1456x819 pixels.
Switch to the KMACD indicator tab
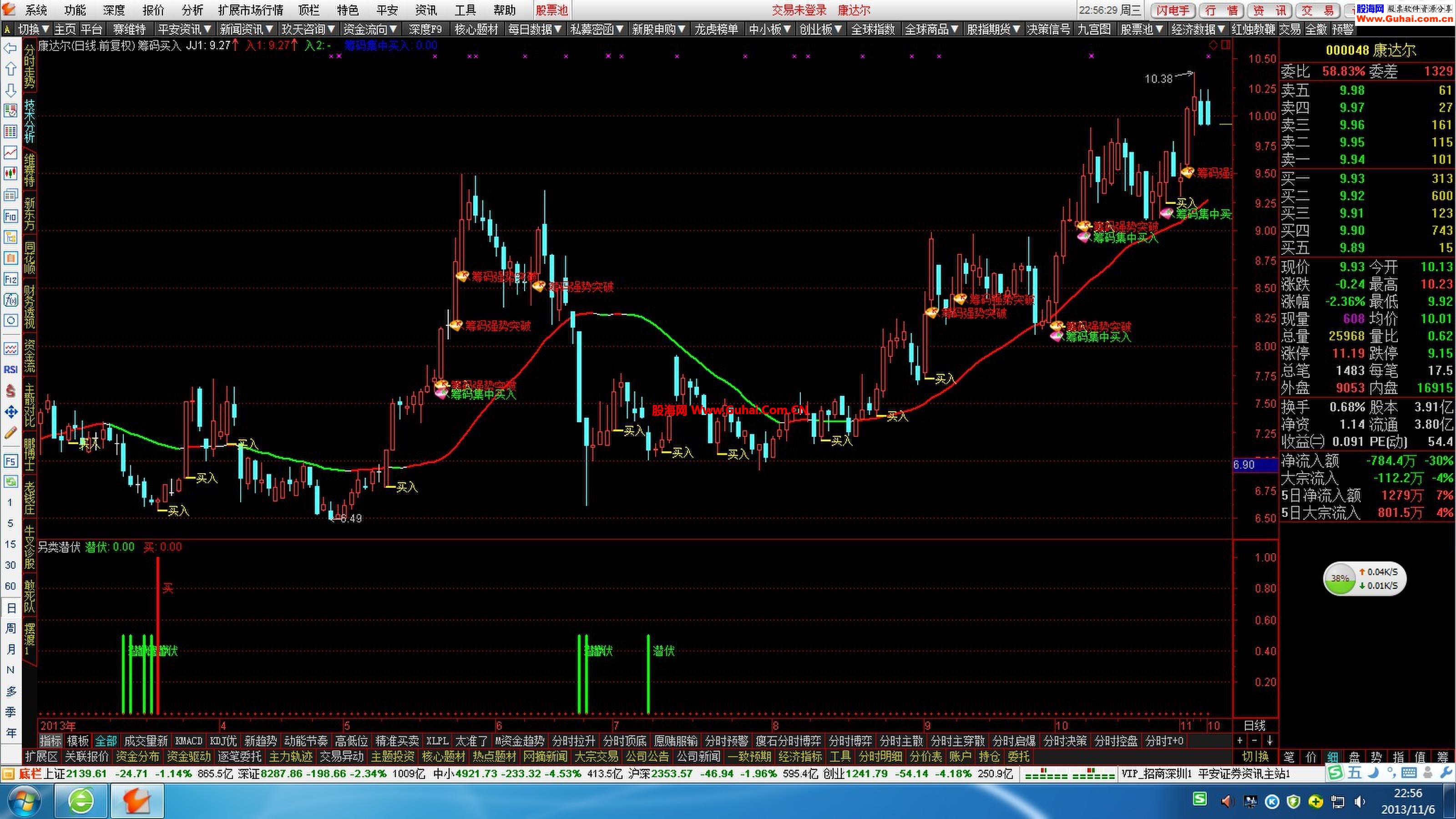click(x=188, y=740)
